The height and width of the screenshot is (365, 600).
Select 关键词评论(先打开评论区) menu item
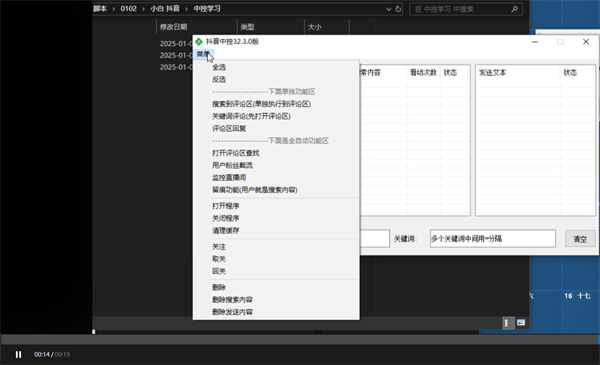click(x=251, y=116)
